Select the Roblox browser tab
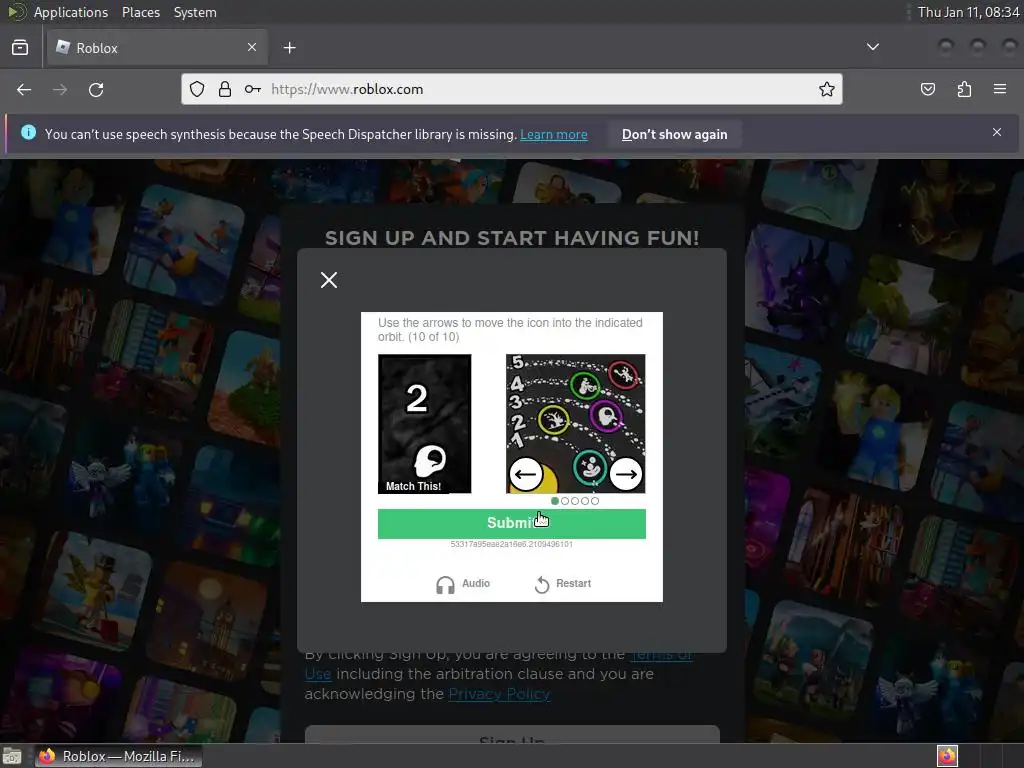This screenshot has height=768, width=1024. pyautogui.click(x=155, y=48)
